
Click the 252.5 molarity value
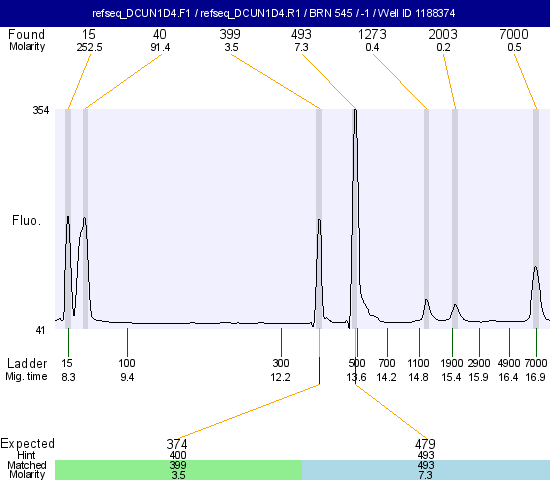89,47
